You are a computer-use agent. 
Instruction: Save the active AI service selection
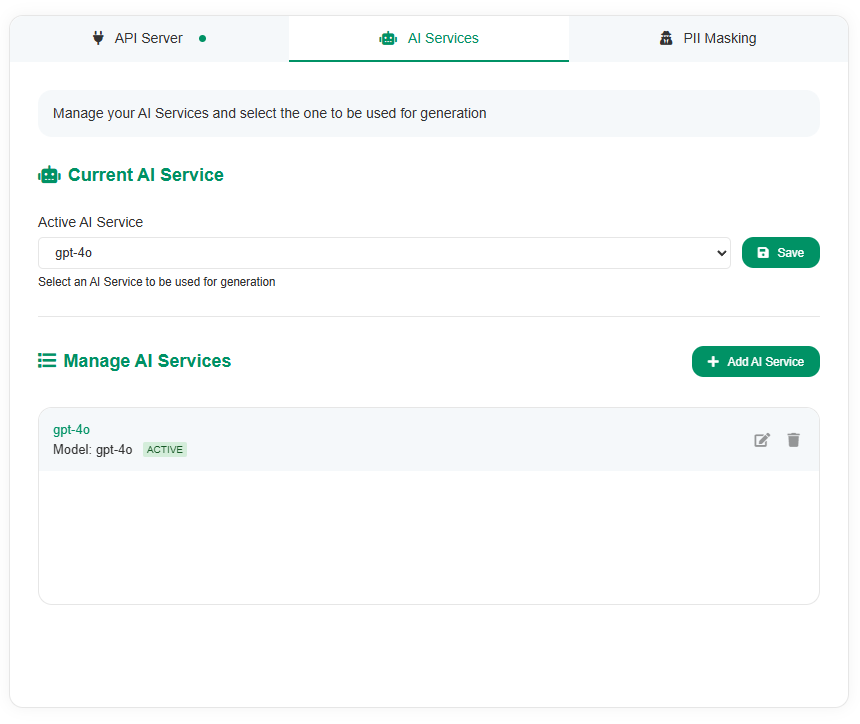[x=780, y=252]
